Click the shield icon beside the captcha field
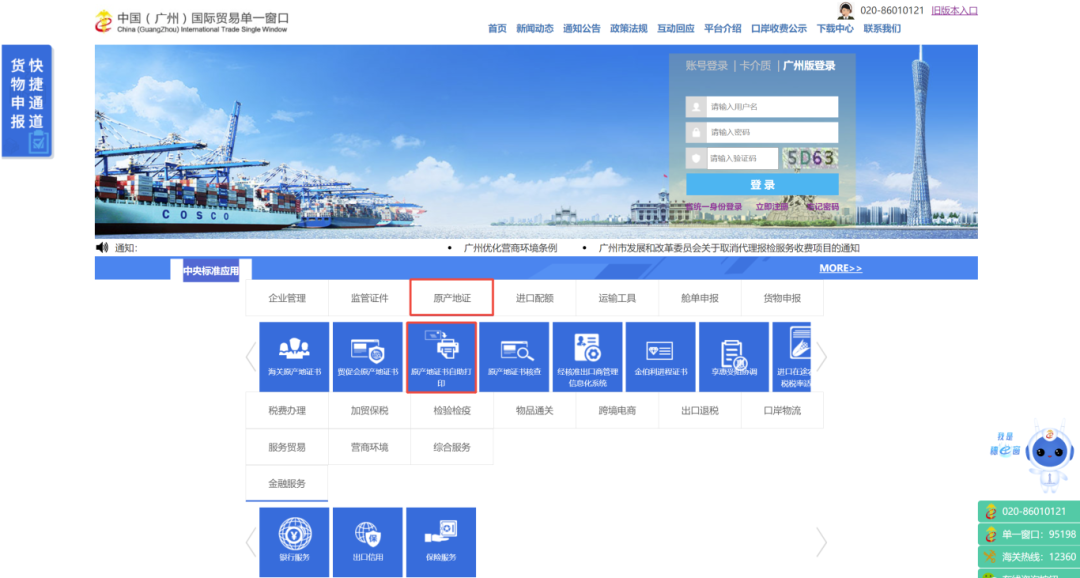The image size is (1080, 578). [x=696, y=158]
